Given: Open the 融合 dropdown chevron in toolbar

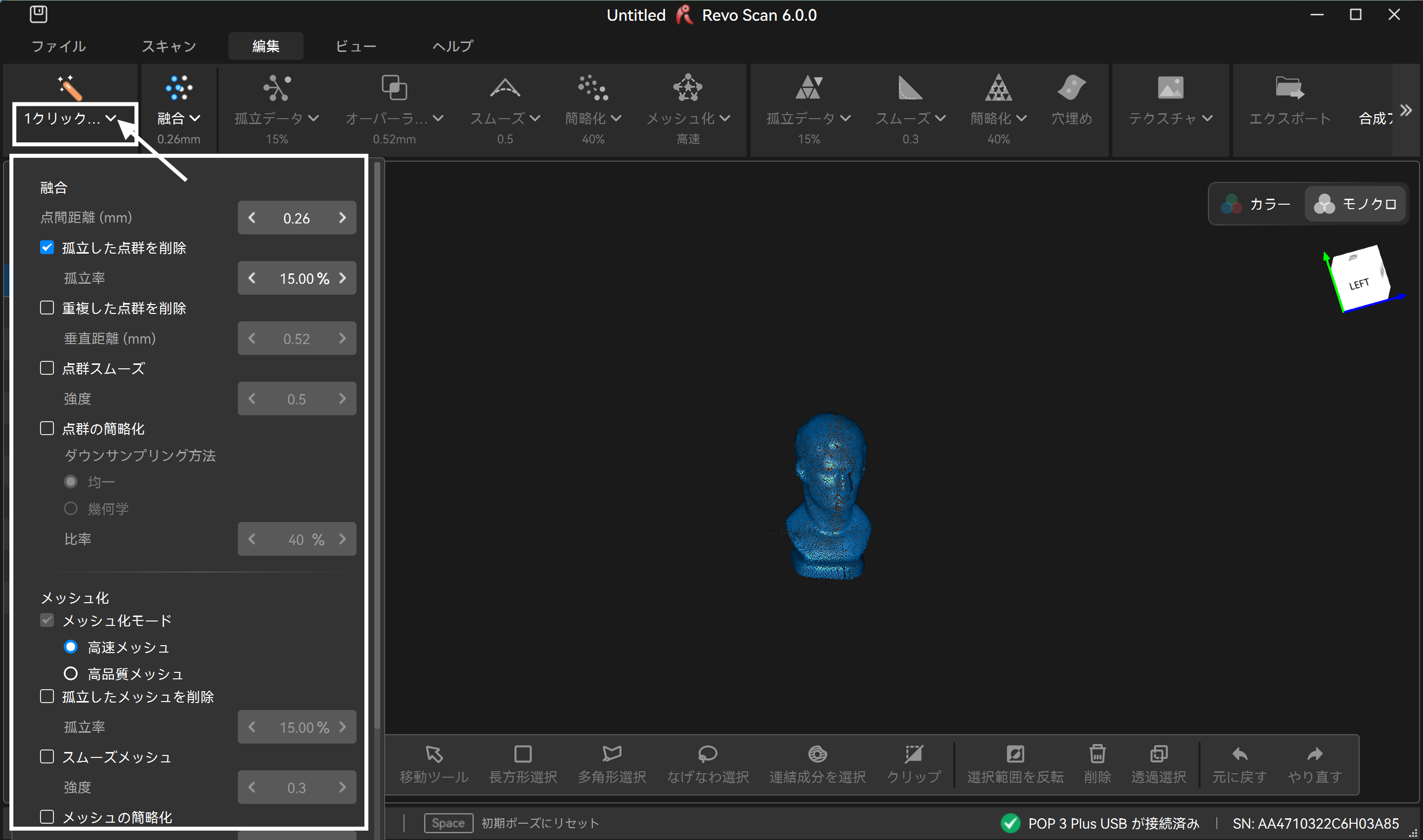Looking at the screenshot, I should click(195, 118).
